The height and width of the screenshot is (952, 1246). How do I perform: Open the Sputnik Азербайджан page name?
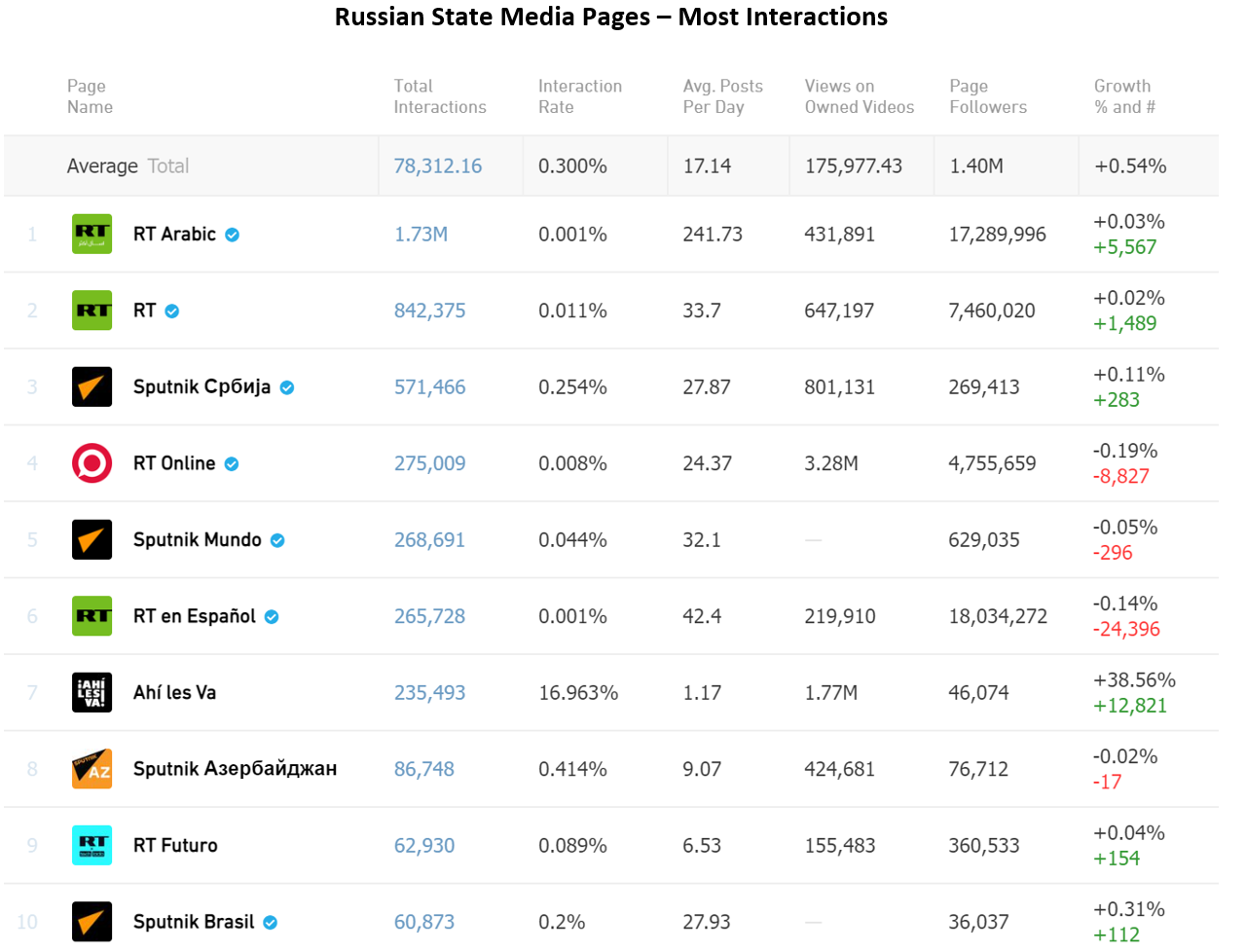[x=235, y=769]
